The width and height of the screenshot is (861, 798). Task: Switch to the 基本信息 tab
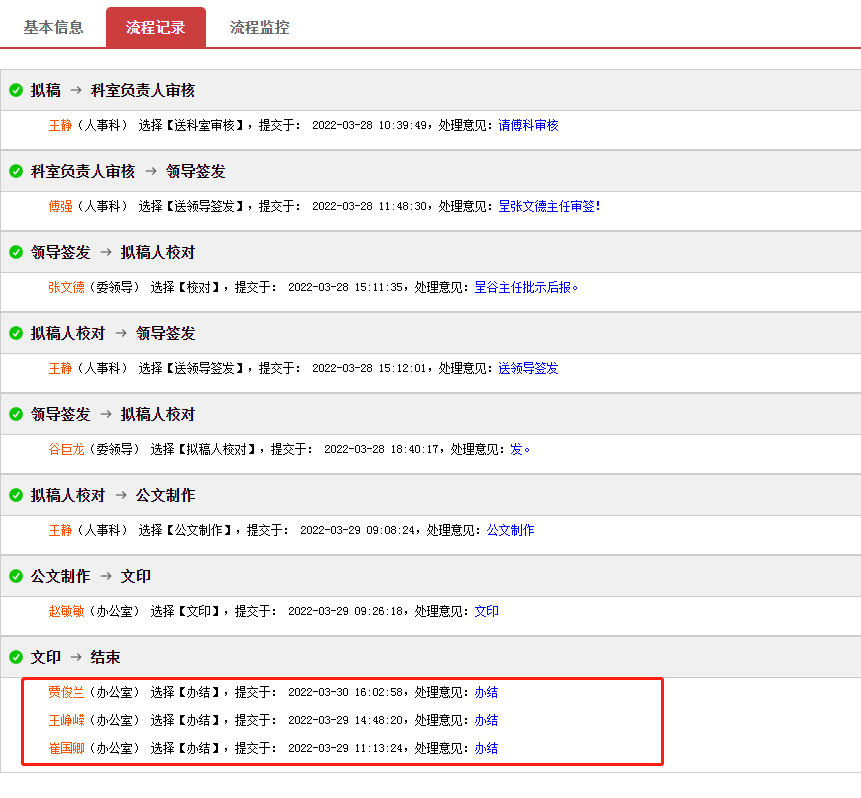54,27
